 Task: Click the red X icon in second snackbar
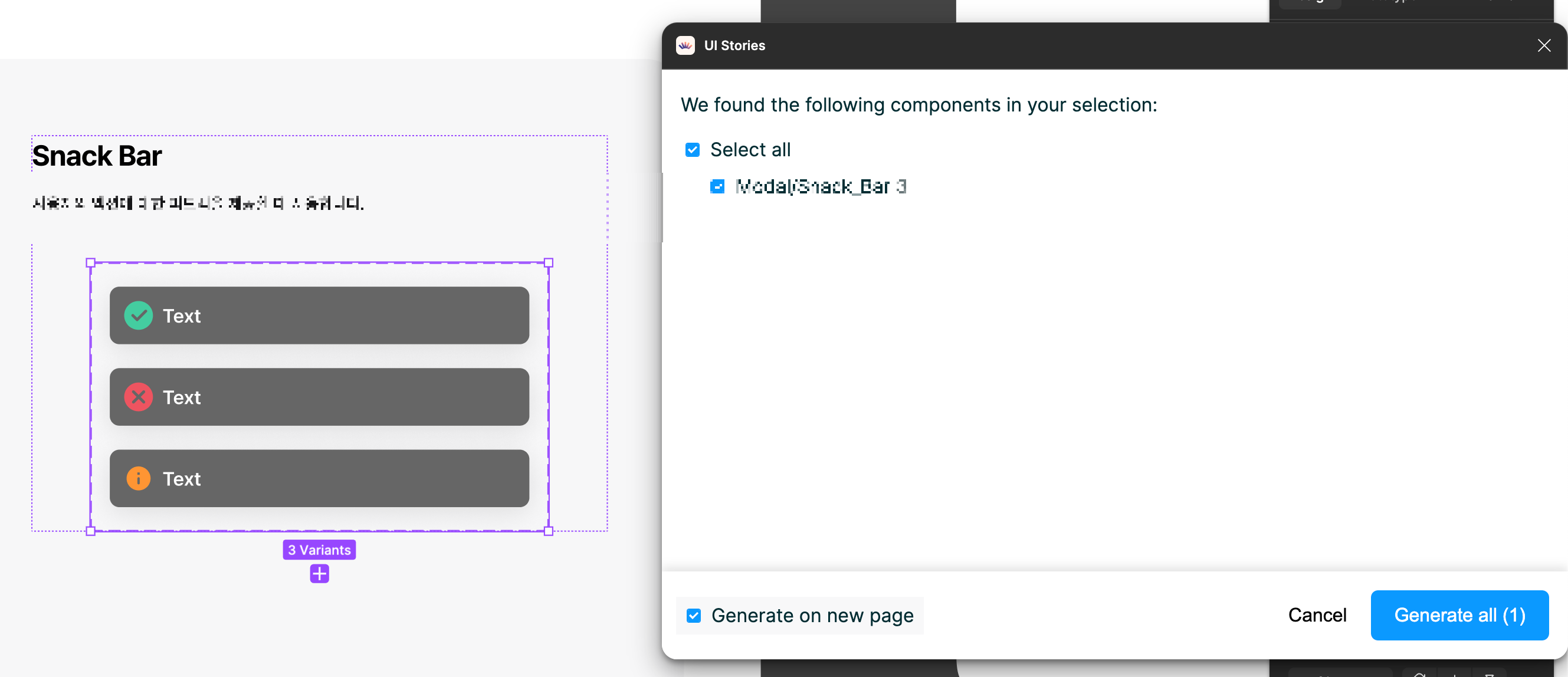click(138, 397)
